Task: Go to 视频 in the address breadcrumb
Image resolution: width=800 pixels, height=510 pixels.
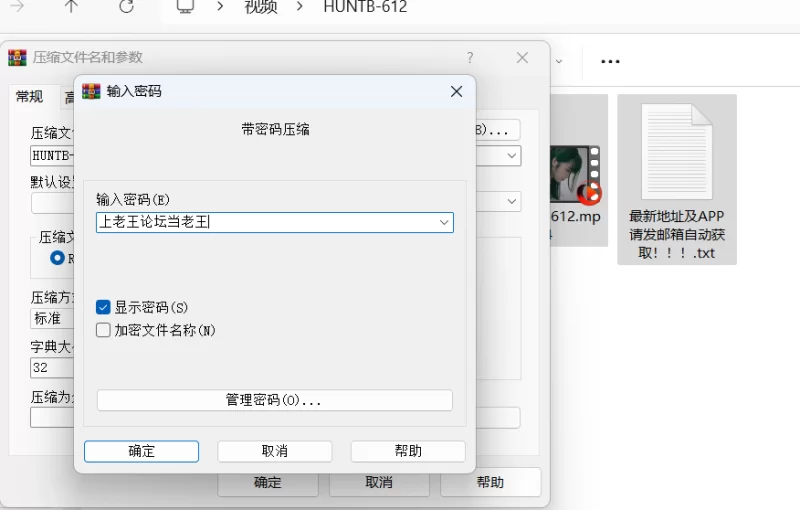Action: pos(261,6)
